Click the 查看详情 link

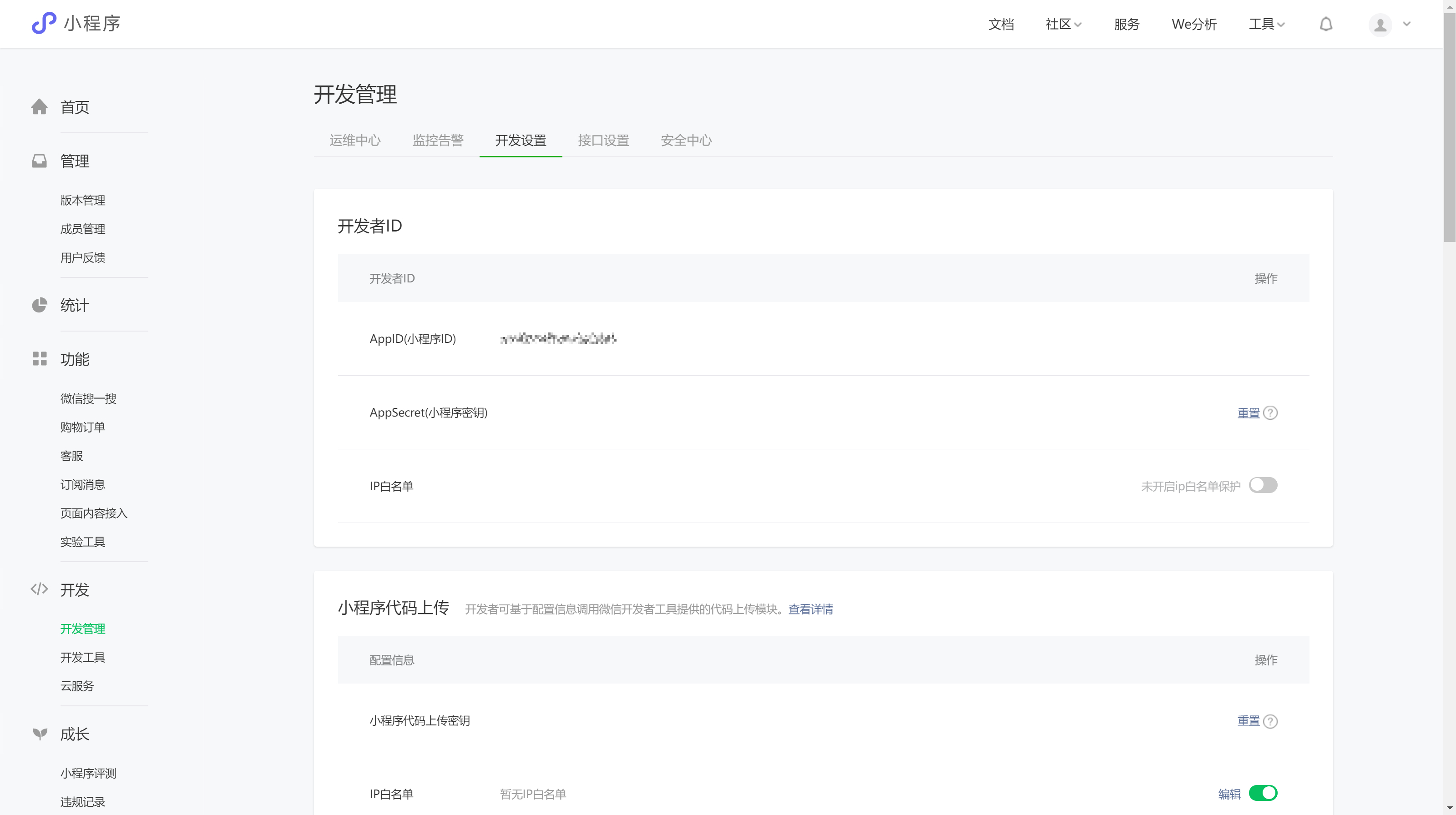tap(810, 609)
